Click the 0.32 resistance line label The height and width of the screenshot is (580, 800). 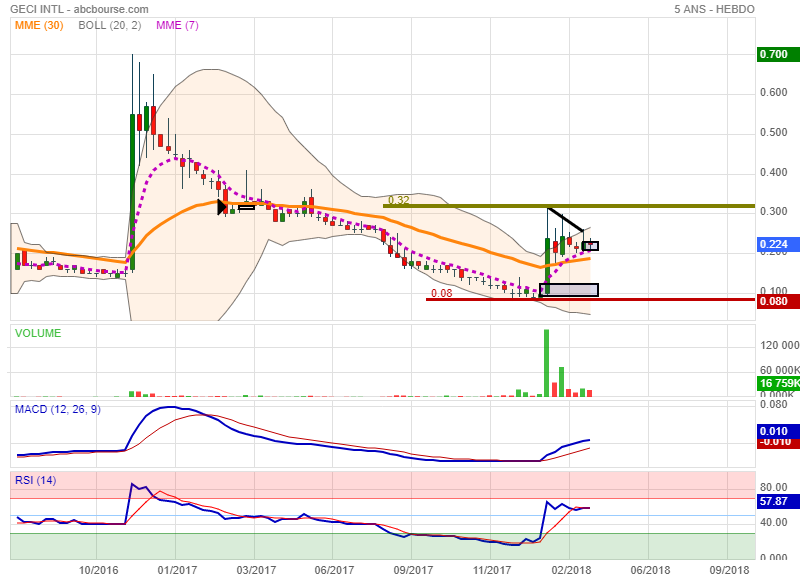(x=398, y=200)
